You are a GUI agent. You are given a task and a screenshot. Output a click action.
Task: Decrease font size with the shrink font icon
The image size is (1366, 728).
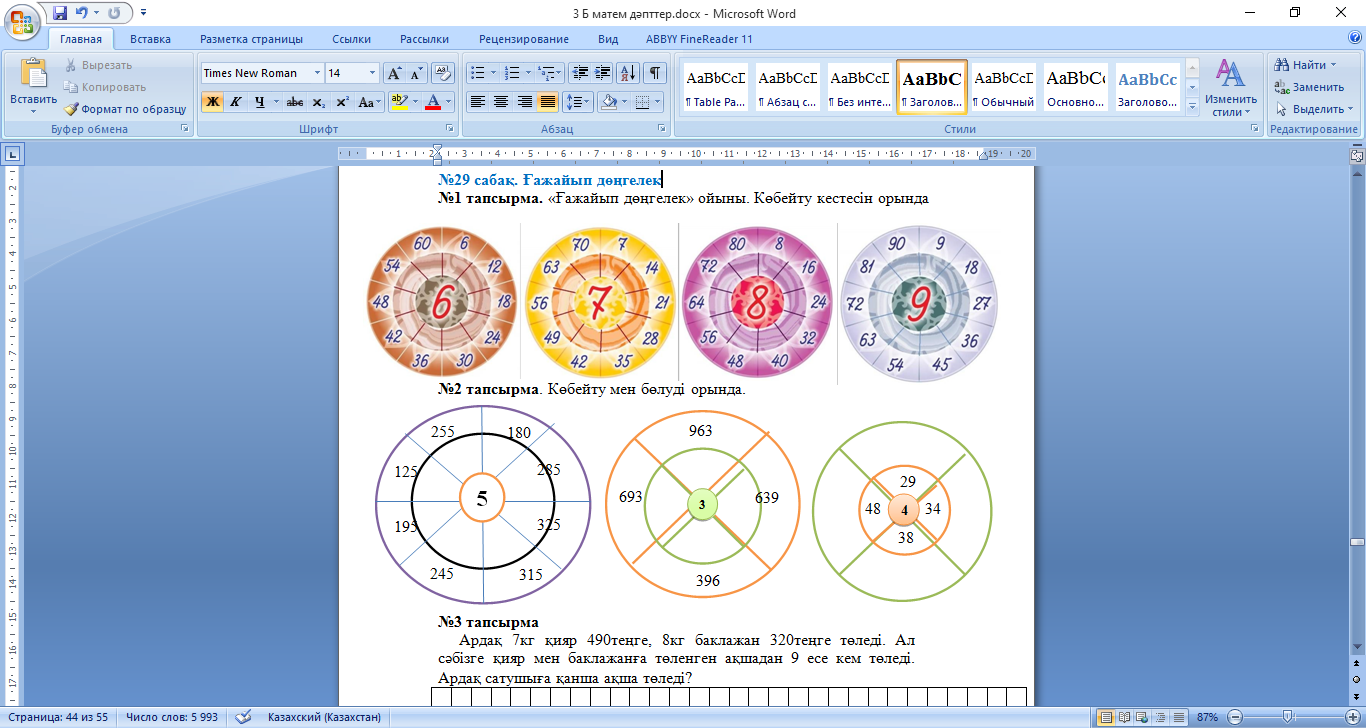click(x=416, y=73)
